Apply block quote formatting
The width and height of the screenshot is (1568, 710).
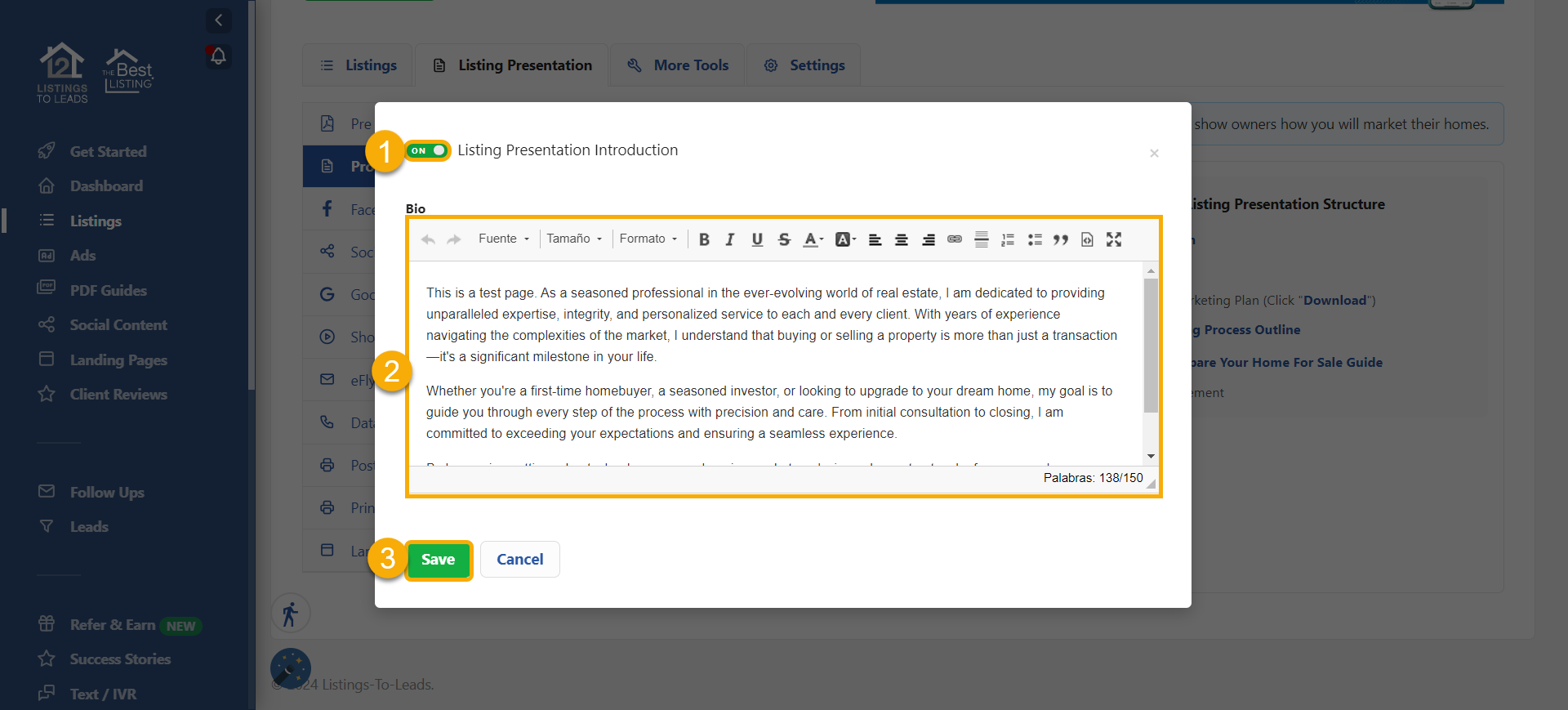coord(1061,239)
